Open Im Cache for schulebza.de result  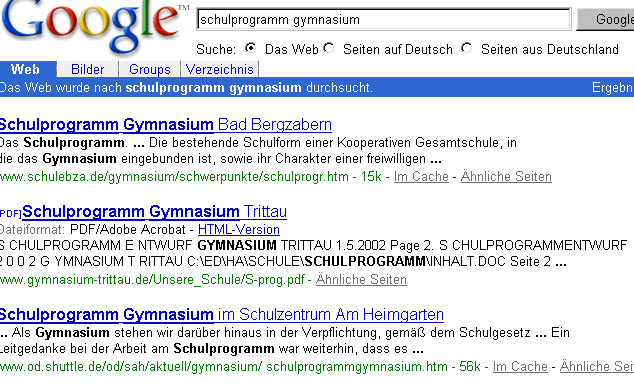point(421,177)
